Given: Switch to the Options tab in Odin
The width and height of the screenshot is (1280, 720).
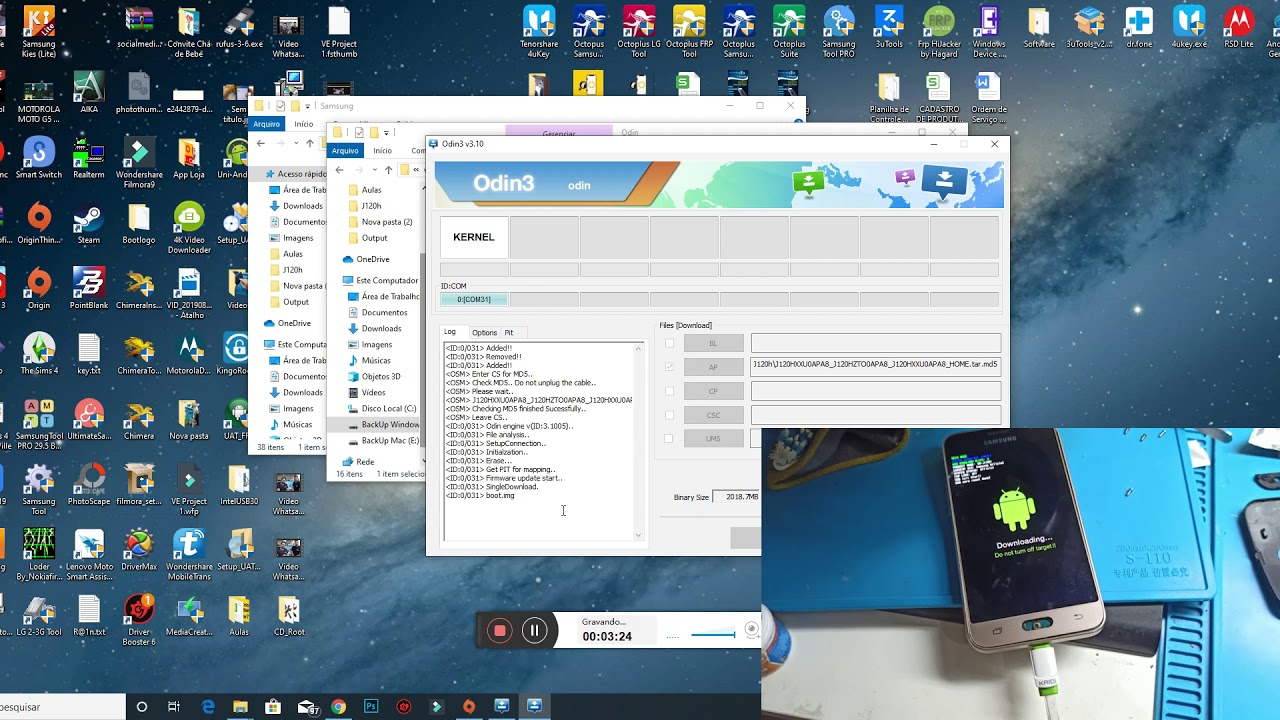Looking at the screenshot, I should coord(484,332).
